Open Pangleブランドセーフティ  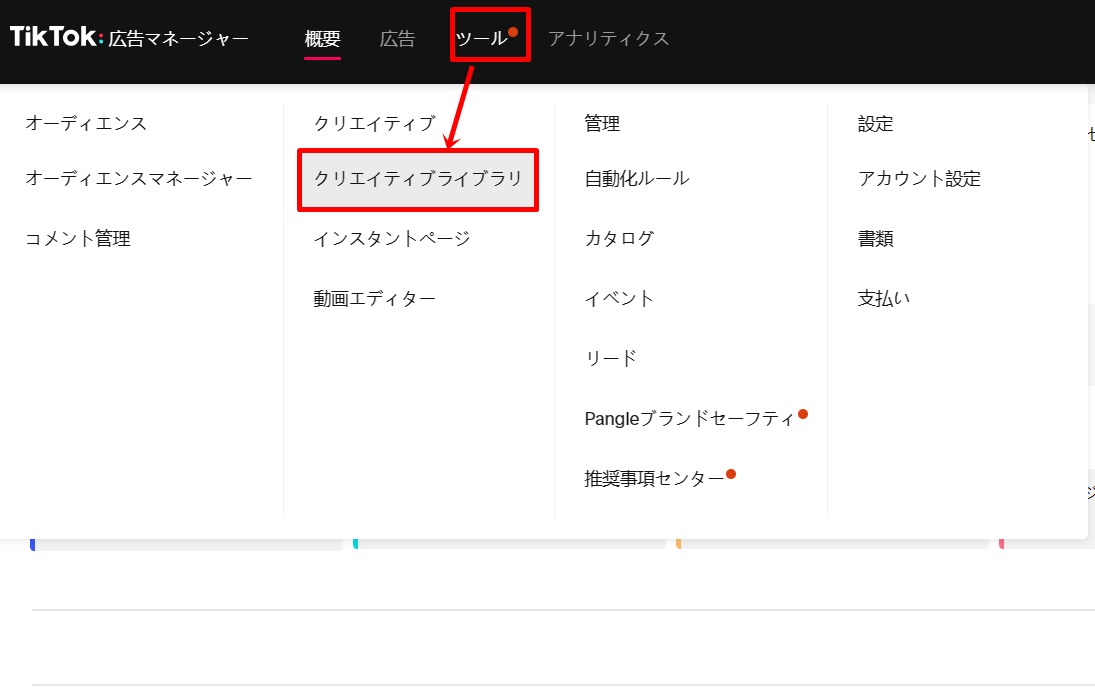click(x=689, y=419)
